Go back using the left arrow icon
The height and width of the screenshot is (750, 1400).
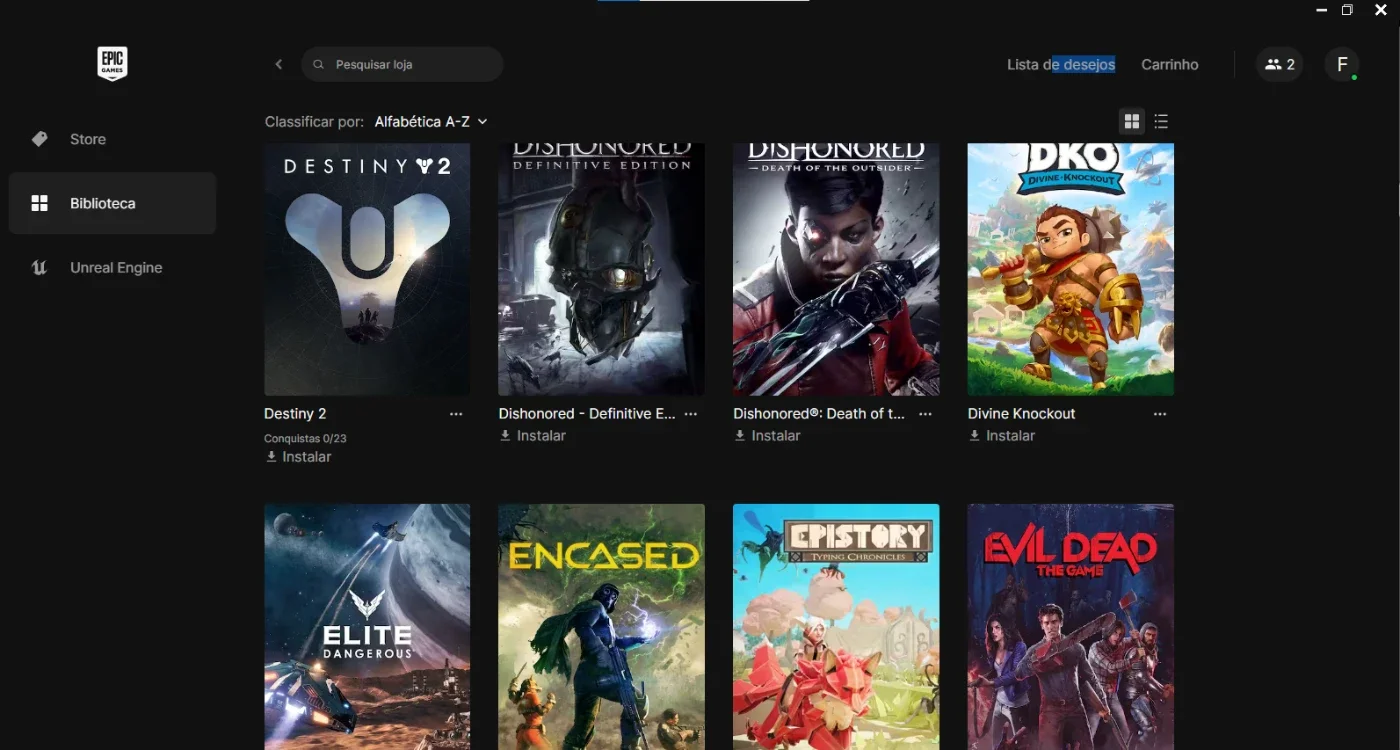tap(279, 64)
